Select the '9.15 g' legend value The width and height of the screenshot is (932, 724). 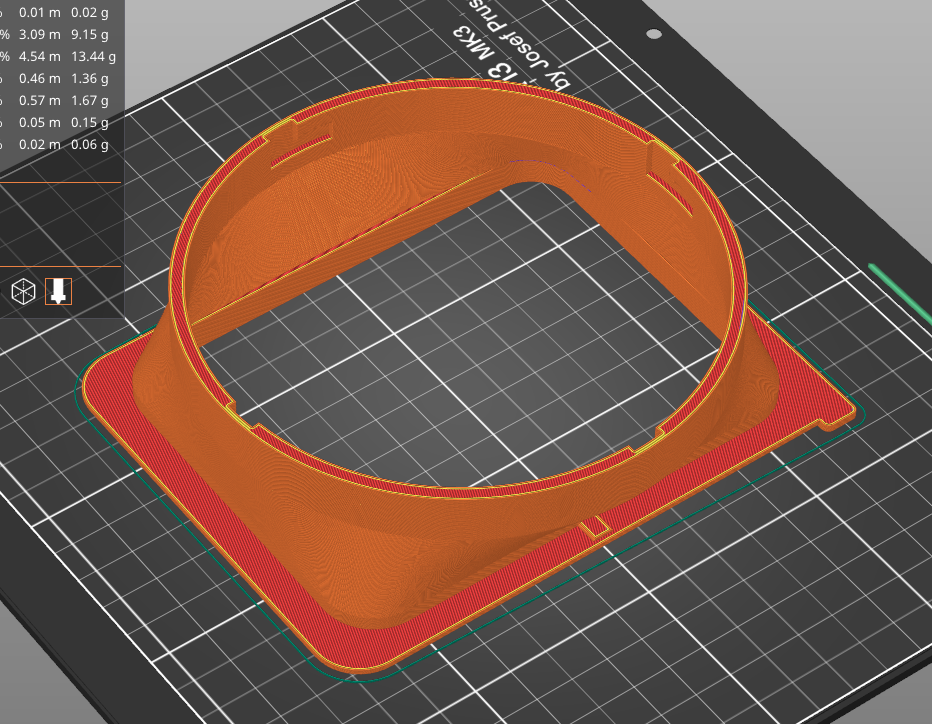point(90,34)
